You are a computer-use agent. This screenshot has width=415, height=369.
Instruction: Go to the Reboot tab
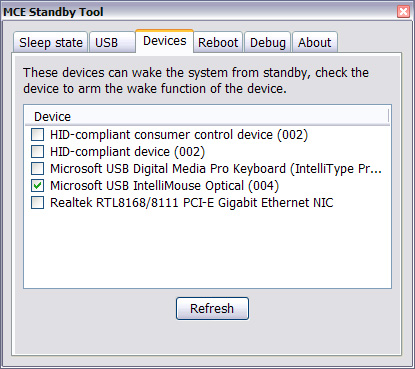pos(218,43)
